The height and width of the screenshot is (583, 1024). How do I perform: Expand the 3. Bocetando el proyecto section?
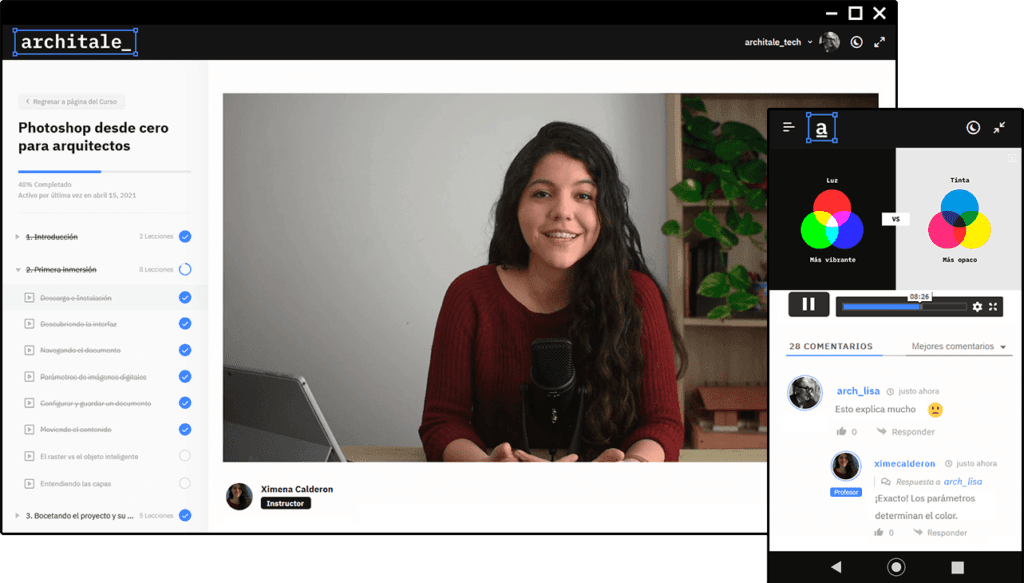tap(17, 516)
